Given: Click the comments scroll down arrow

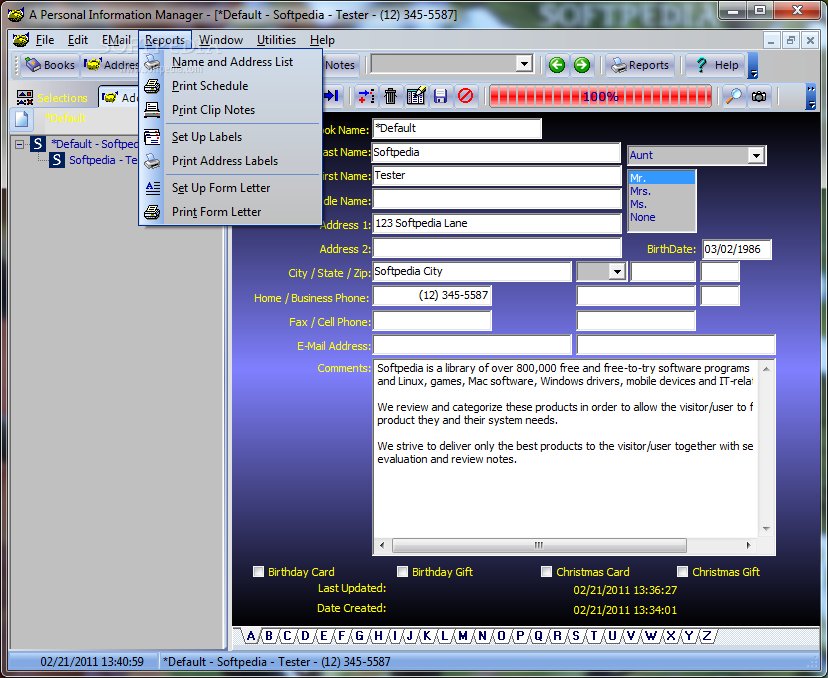Looking at the screenshot, I should (766, 529).
